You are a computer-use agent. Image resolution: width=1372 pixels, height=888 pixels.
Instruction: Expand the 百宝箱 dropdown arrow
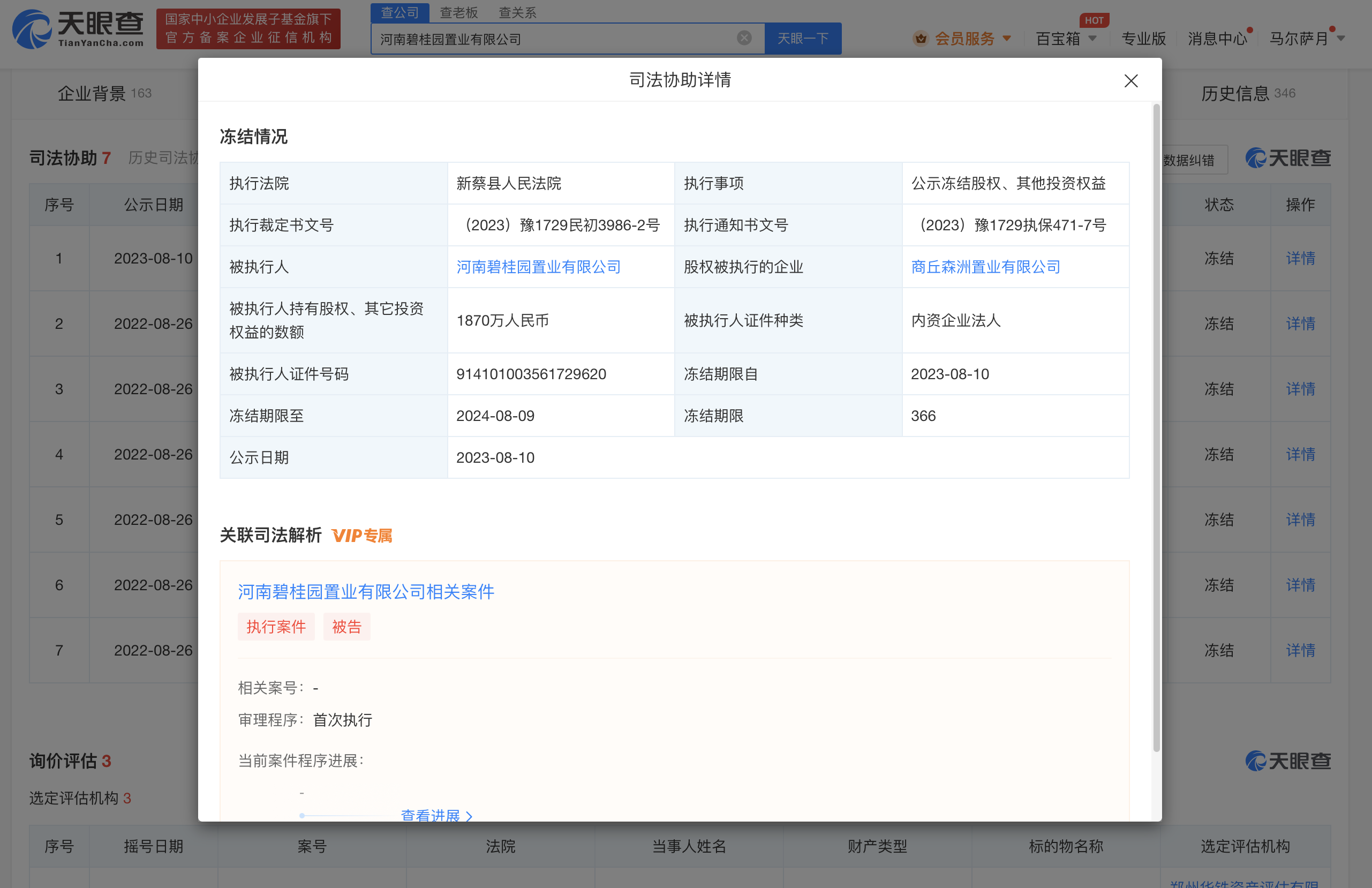click(1092, 39)
